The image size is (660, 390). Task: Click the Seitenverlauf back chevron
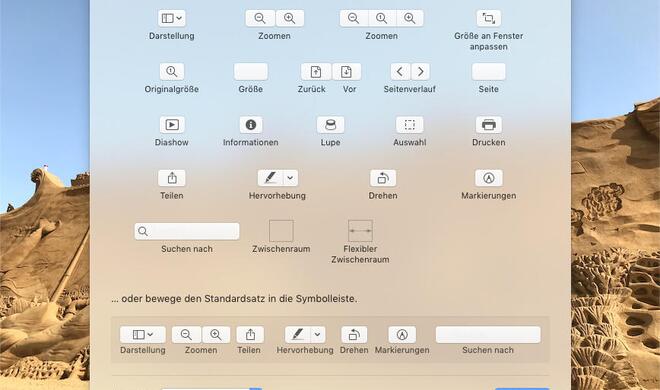[400, 72]
